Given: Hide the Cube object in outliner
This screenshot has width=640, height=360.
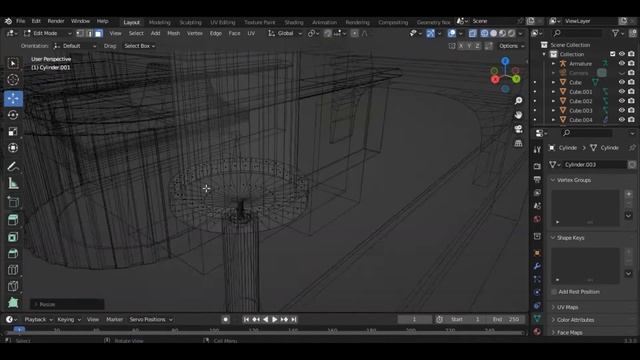Looking at the screenshot, I should click(622, 82).
